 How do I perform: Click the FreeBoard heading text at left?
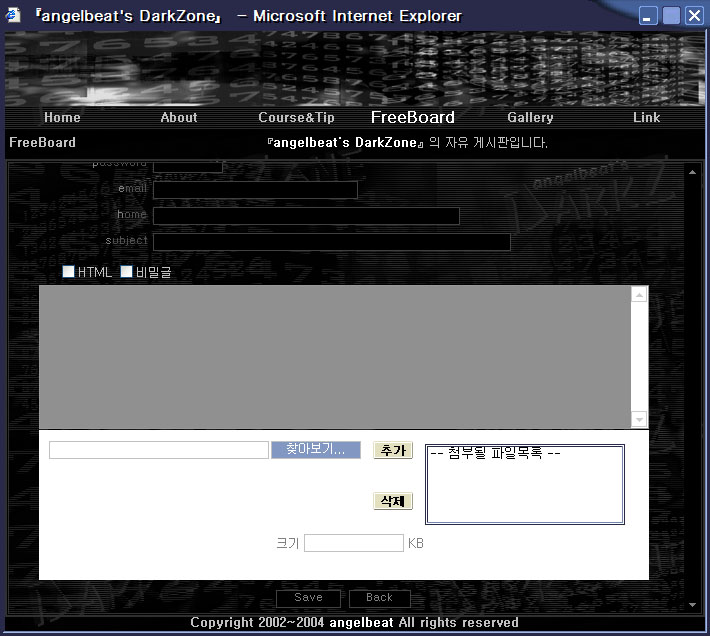pos(43,142)
